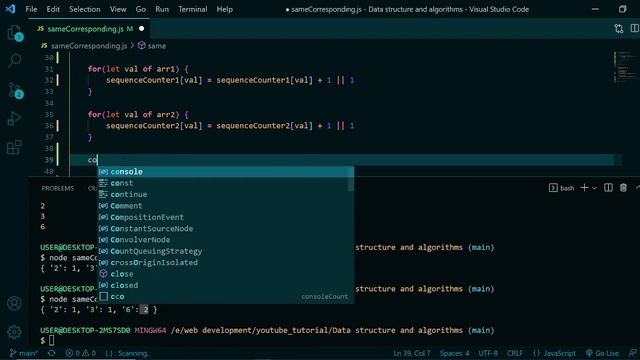
Task: Open the Help menu
Action: tap(224, 9)
